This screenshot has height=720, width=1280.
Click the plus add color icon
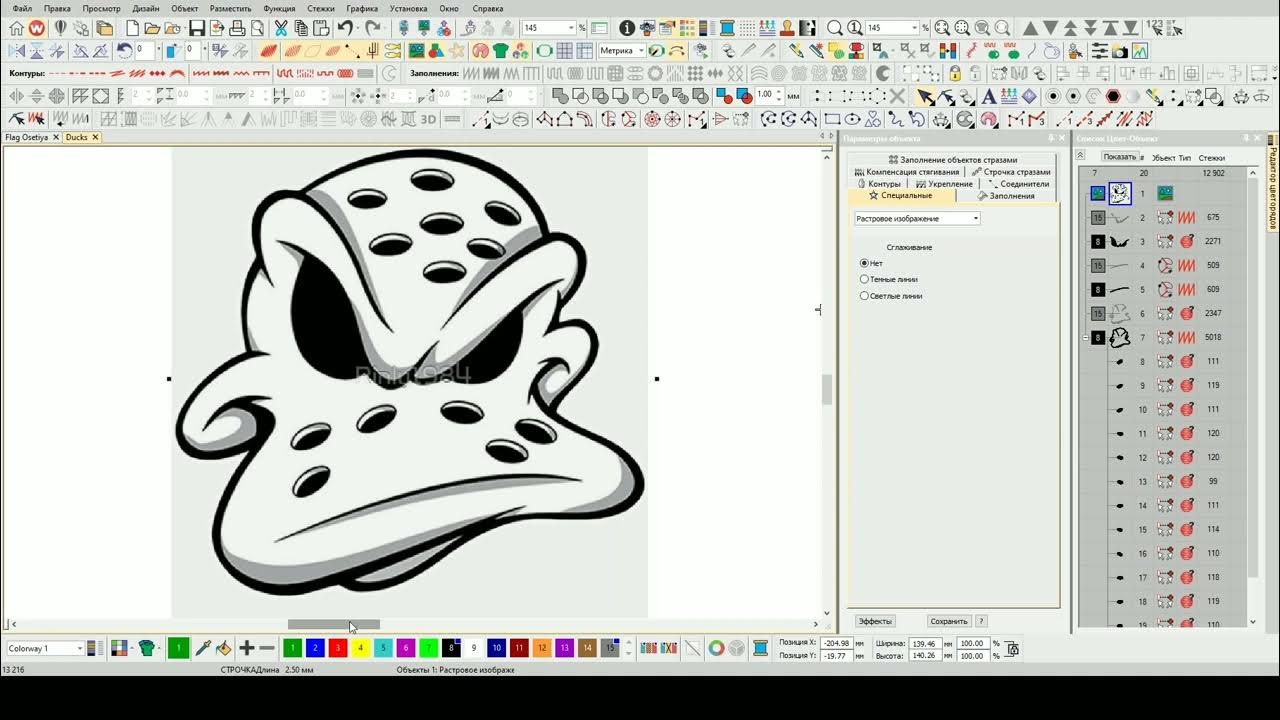pos(247,648)
